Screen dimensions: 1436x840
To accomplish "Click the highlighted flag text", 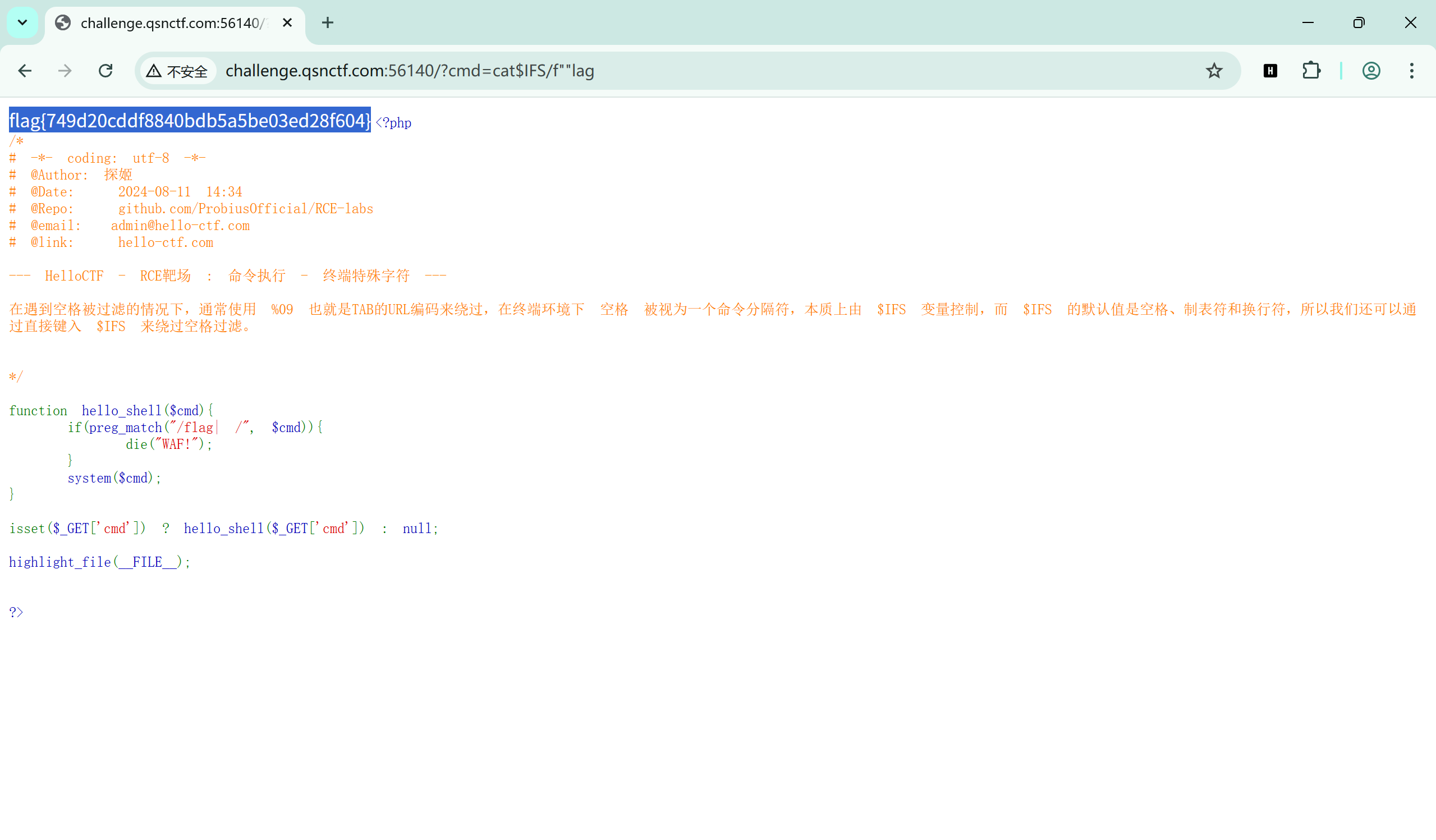I will (190, 121).
